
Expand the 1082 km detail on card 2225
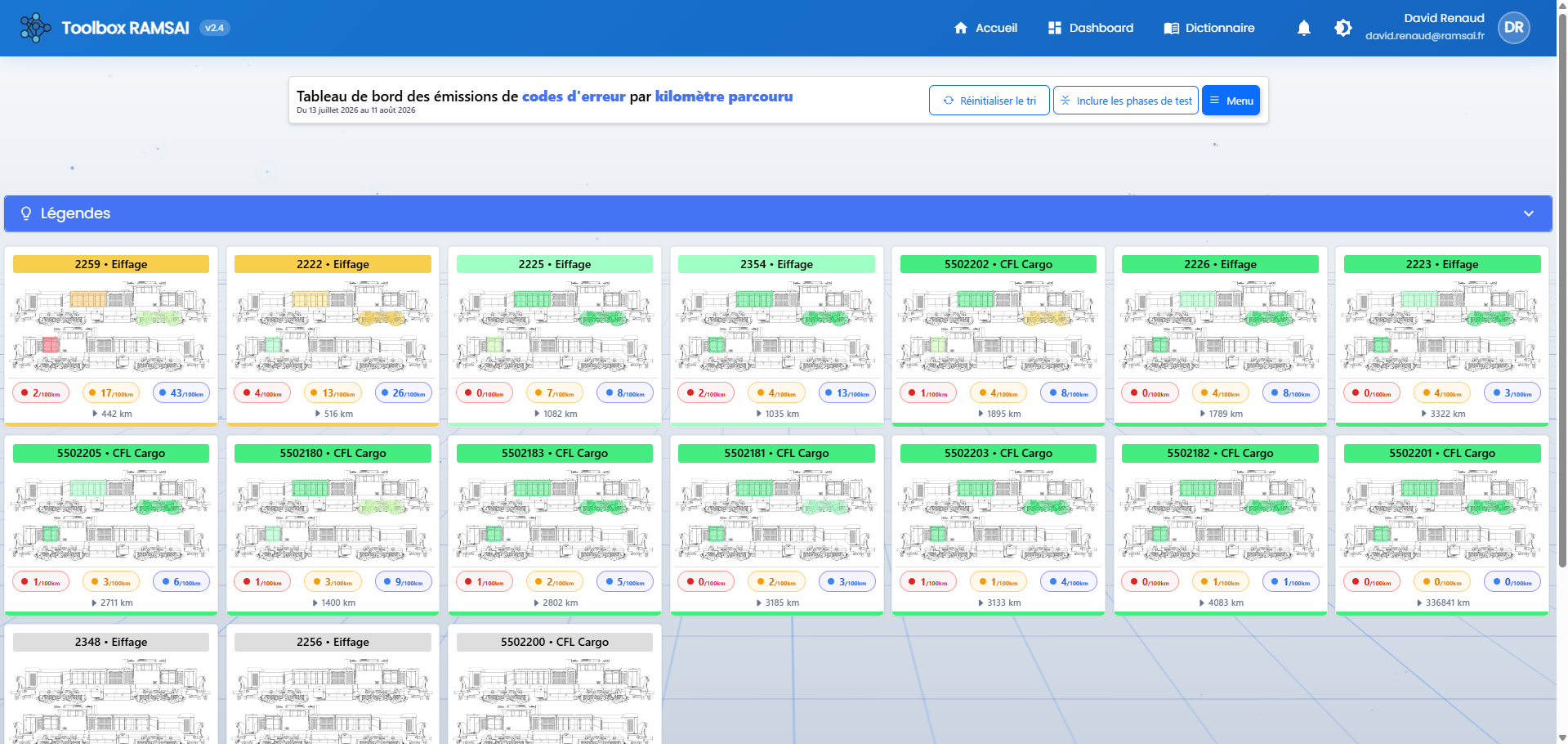(555, 414)
